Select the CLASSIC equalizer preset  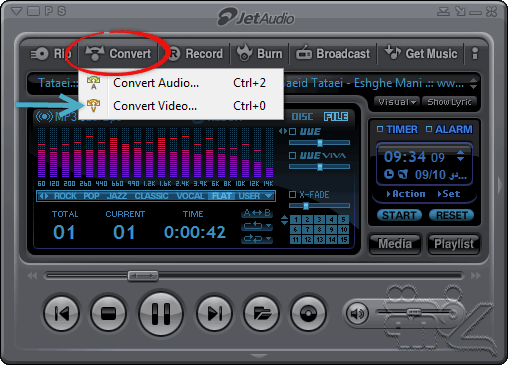(151, 196)
